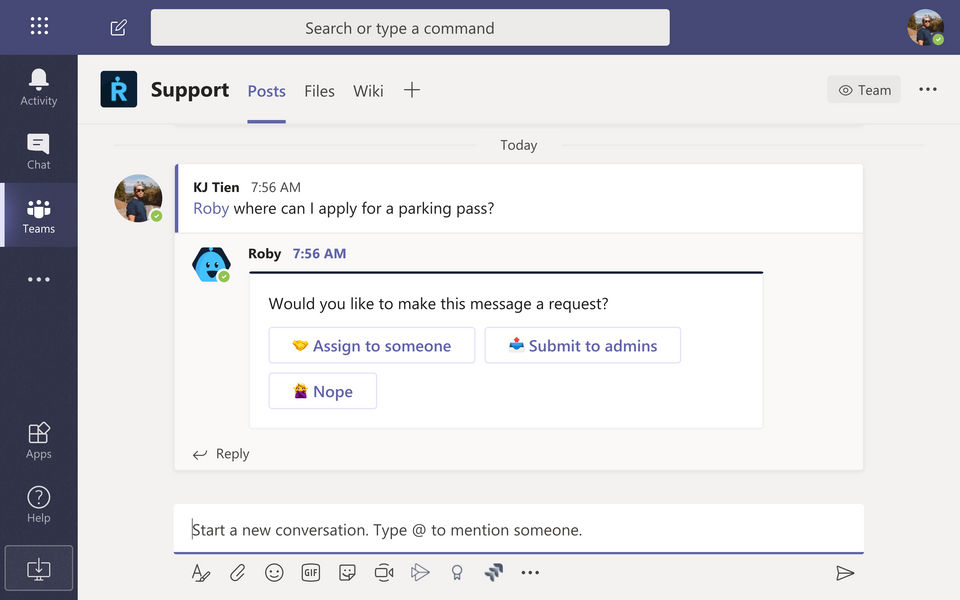Expand more compose options ellipsis
The height and width of the screenshot is (600, 960).
[530, 573]
